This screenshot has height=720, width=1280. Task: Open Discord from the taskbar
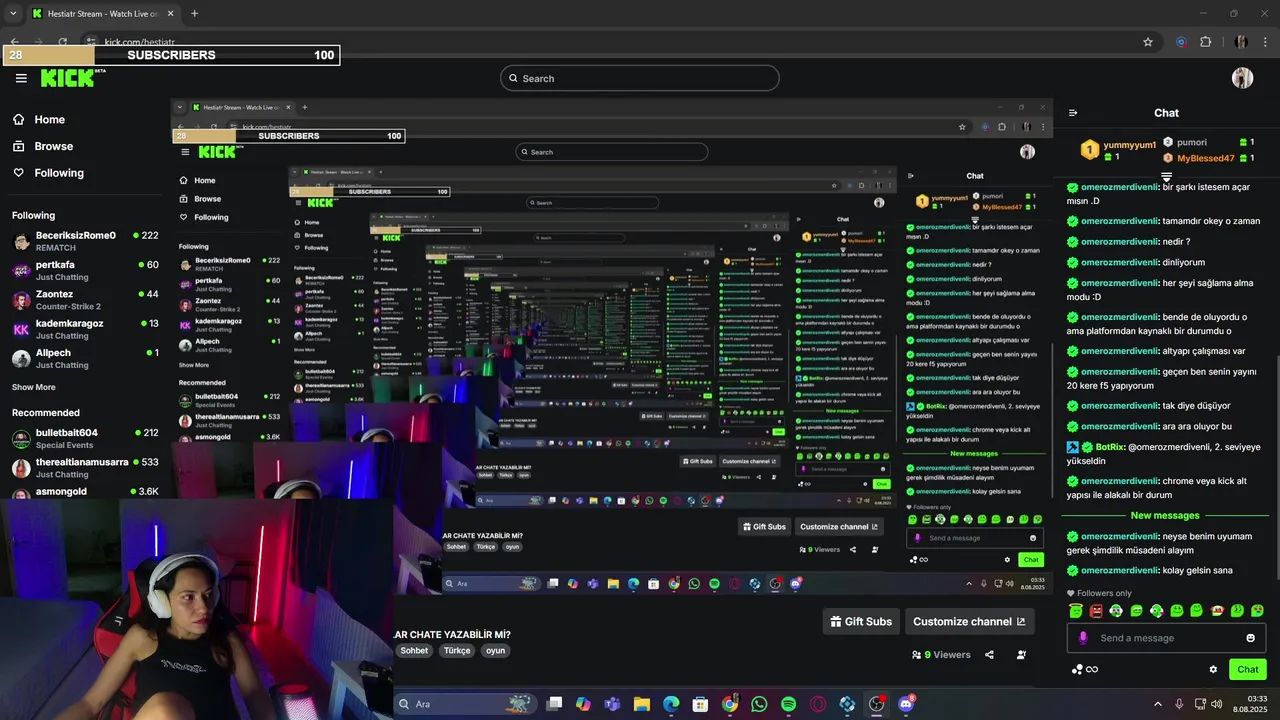point(906,704)
